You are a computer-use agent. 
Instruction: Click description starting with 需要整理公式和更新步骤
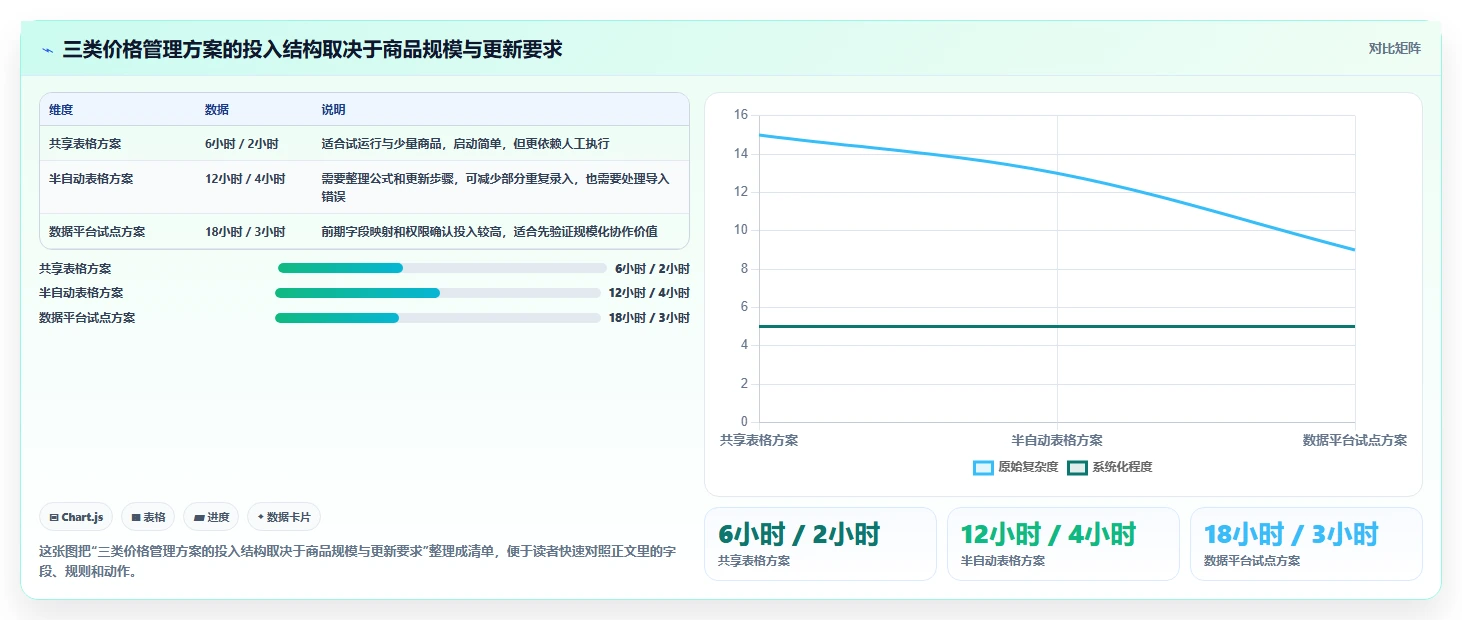[495, 187]
